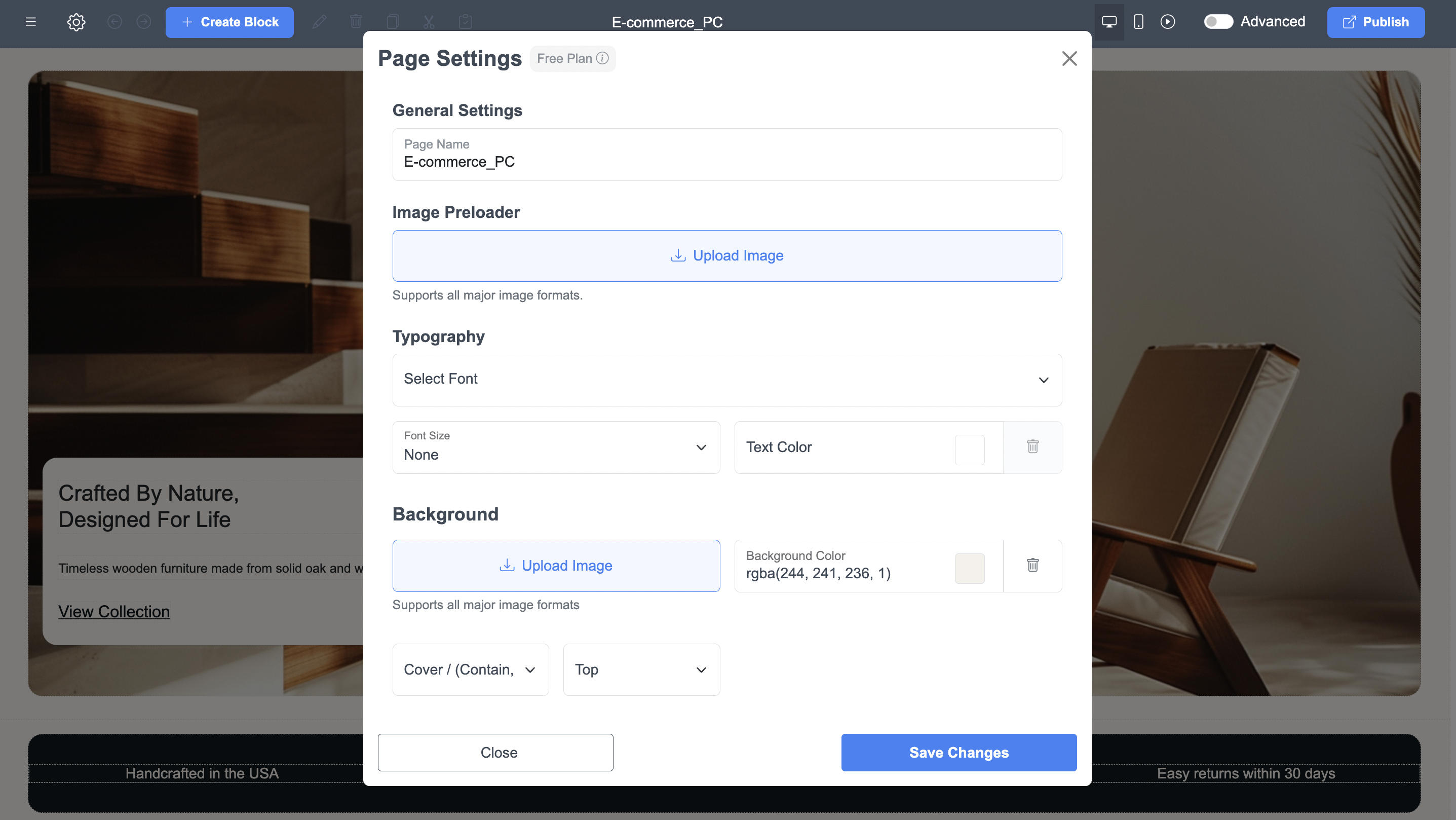Screen dimensions: 1456x820
Task: Open the Text Color swatch
Action: point(969,450)
